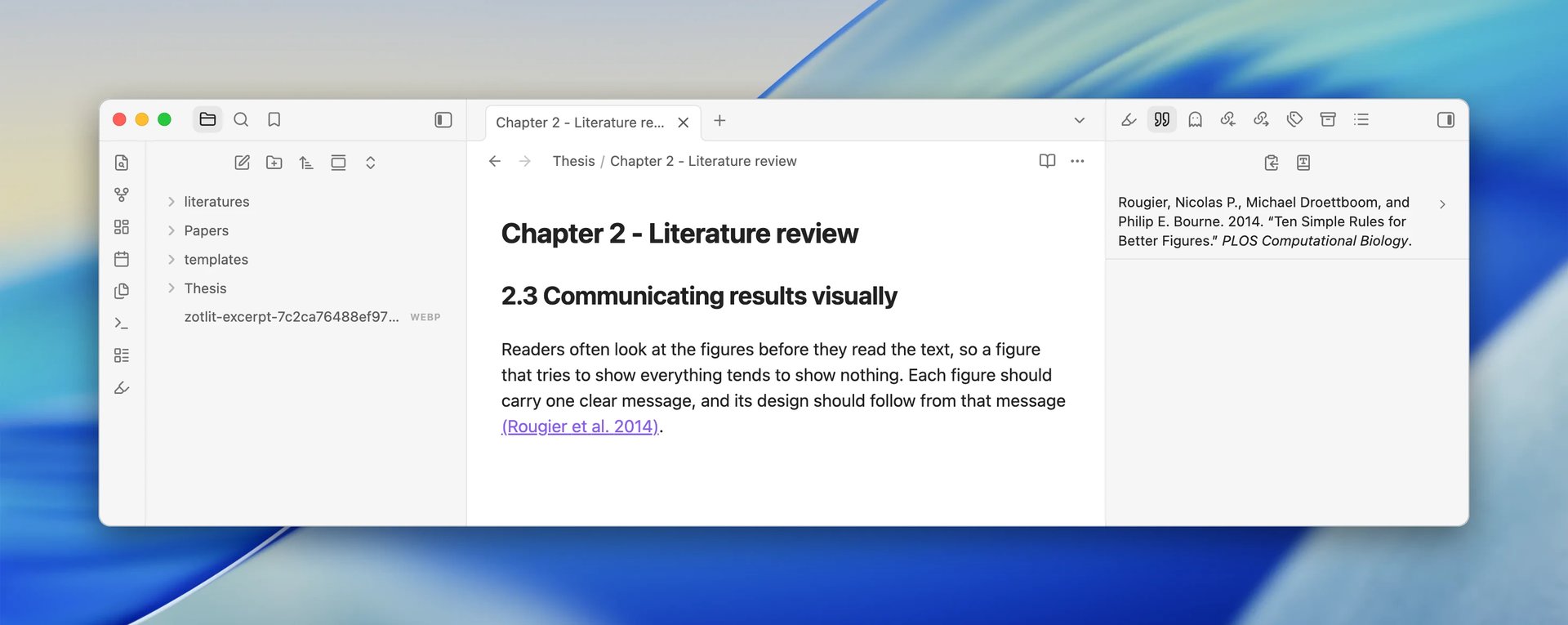
Task: Open the tab list dropdown chevron
Action: click(x=1079, y=121)
